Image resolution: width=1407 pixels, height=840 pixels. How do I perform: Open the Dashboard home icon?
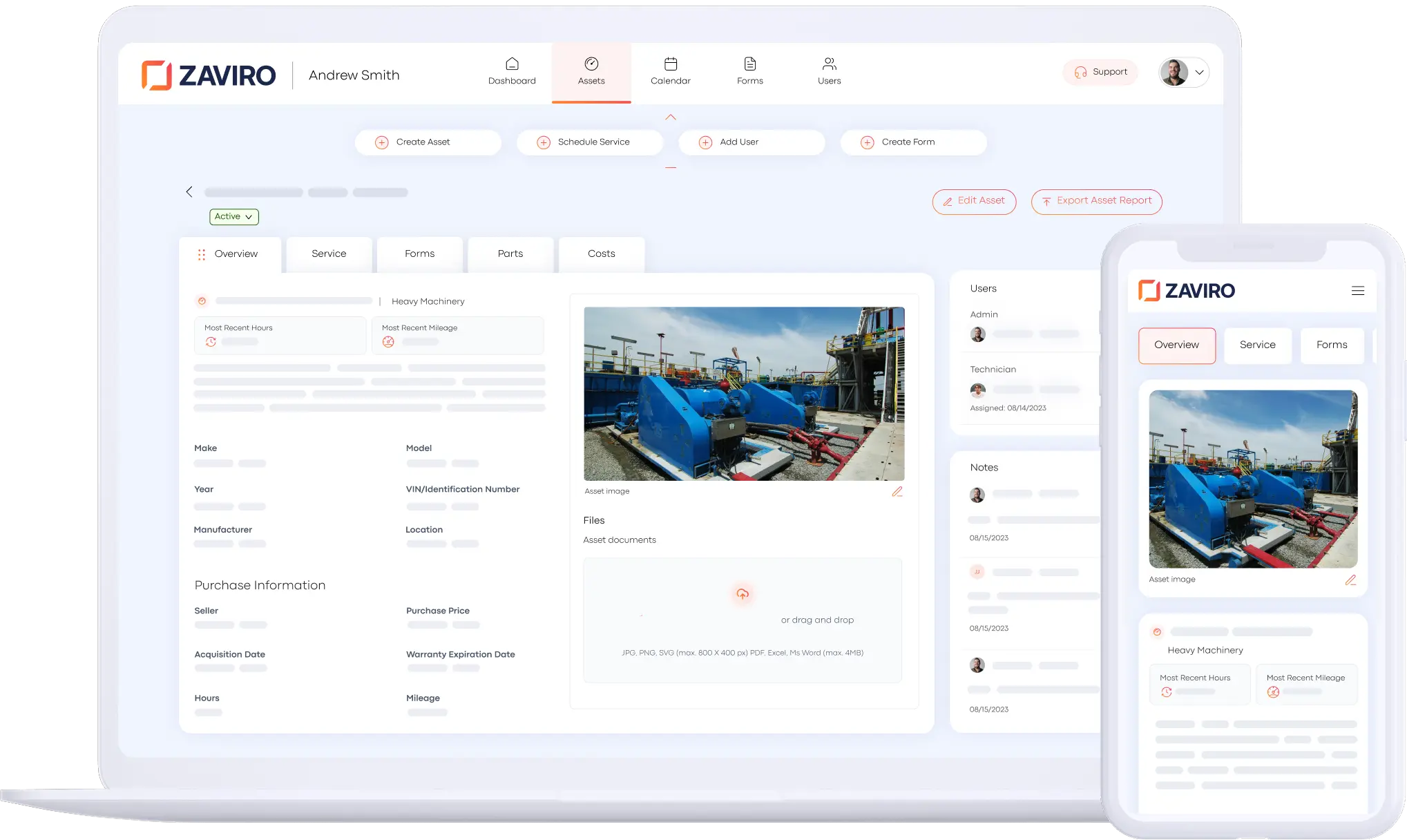click(512, 64)
